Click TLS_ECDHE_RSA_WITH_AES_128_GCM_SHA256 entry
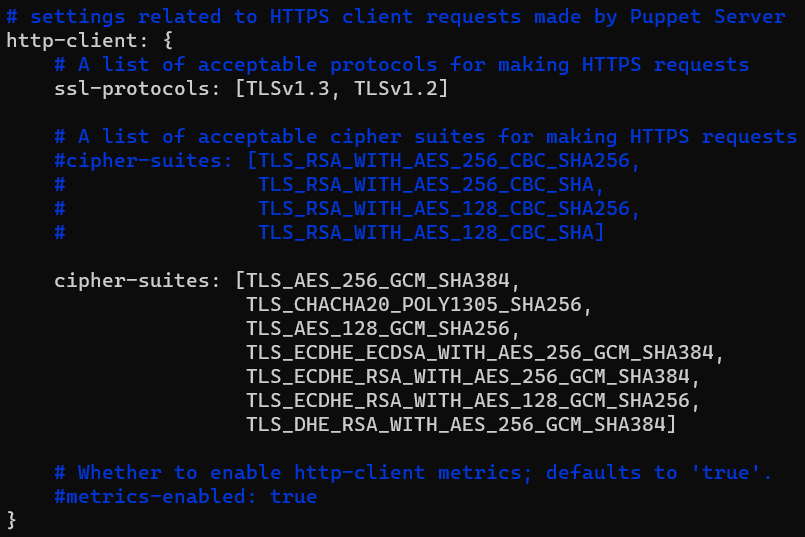 pos(468,400)
